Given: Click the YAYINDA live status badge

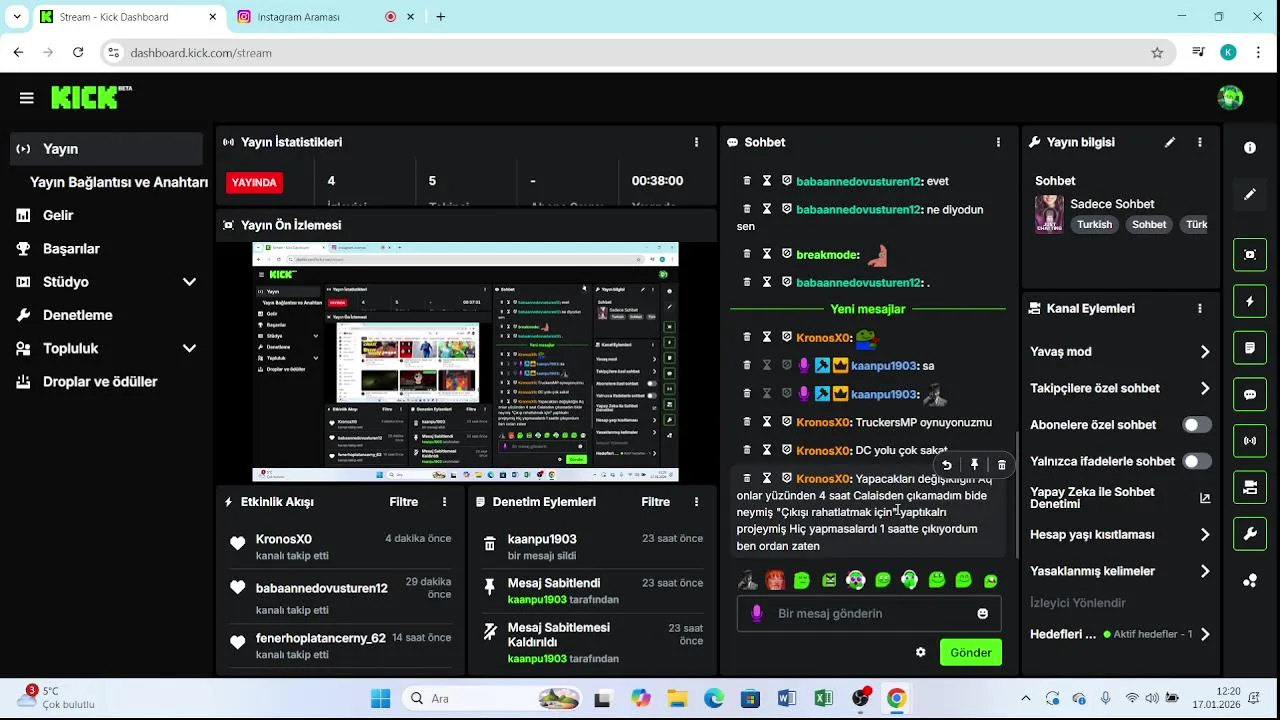Looking at the screenshot, I should pos(254,183).
